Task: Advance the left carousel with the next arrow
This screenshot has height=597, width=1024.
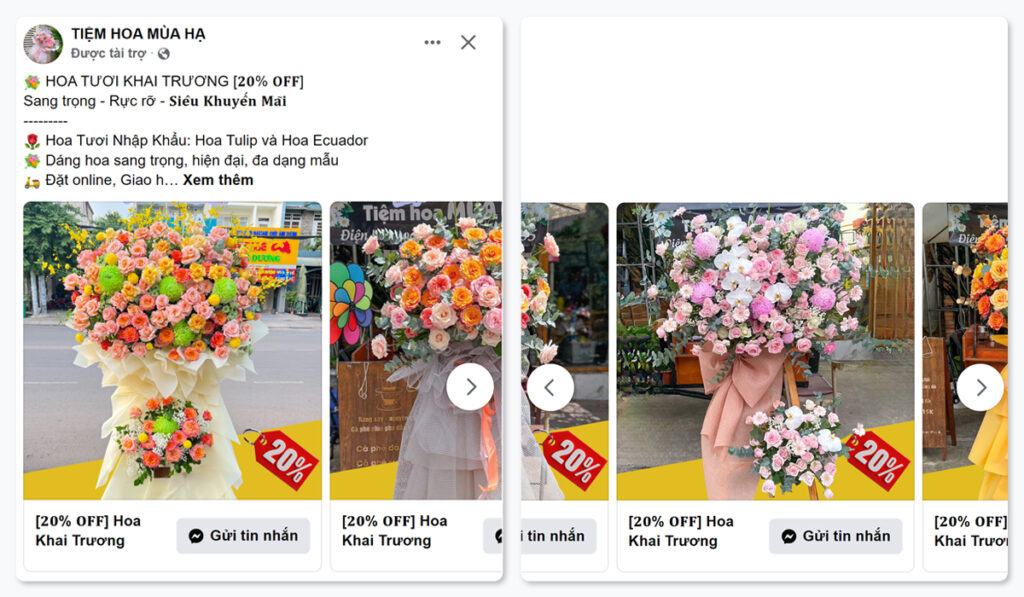Action: point(469,387)
